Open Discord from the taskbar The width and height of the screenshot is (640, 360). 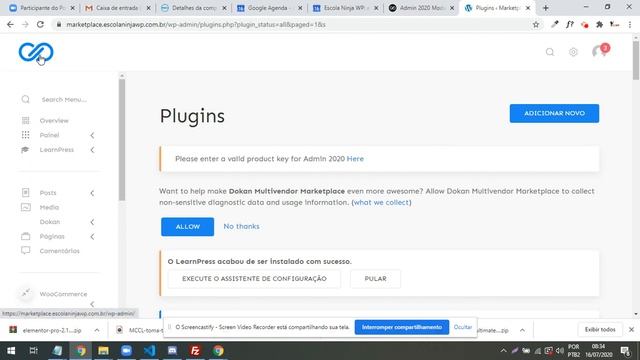coord(172,351)
